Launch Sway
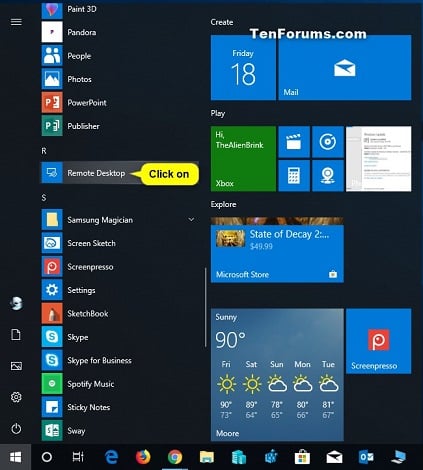The image size is (423, 470). click(x=120, y=430)
